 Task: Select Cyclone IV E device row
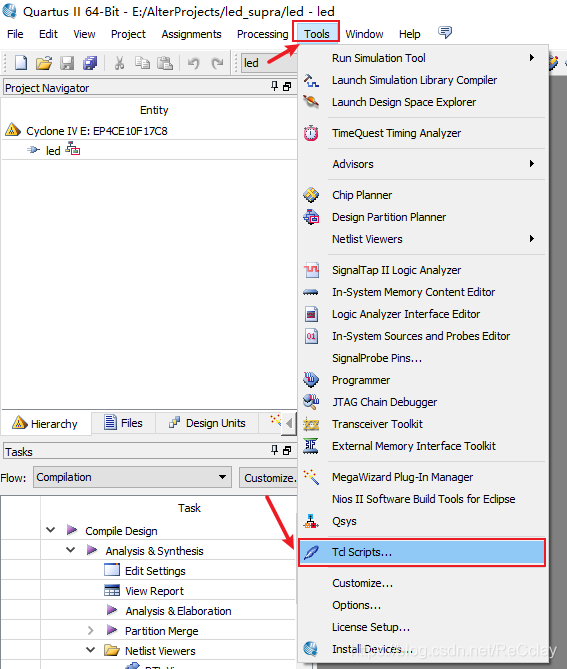[x=96, y=131]
